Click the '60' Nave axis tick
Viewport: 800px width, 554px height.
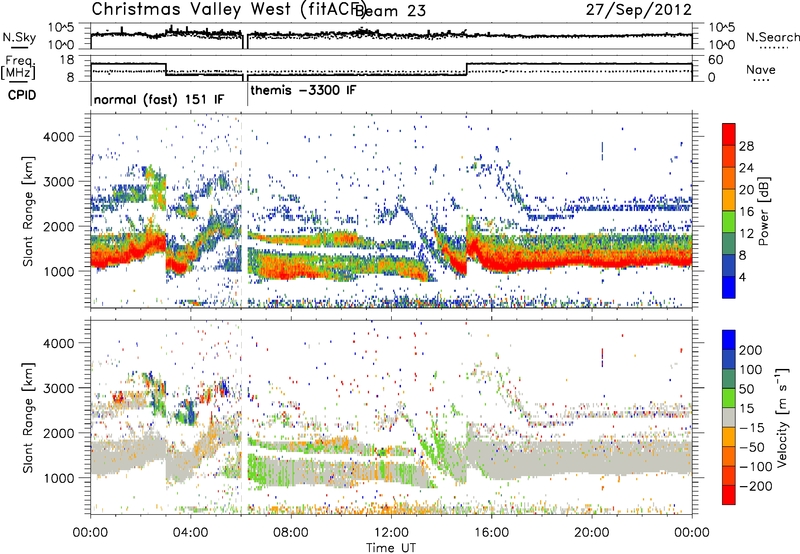[x=716, y=60]
